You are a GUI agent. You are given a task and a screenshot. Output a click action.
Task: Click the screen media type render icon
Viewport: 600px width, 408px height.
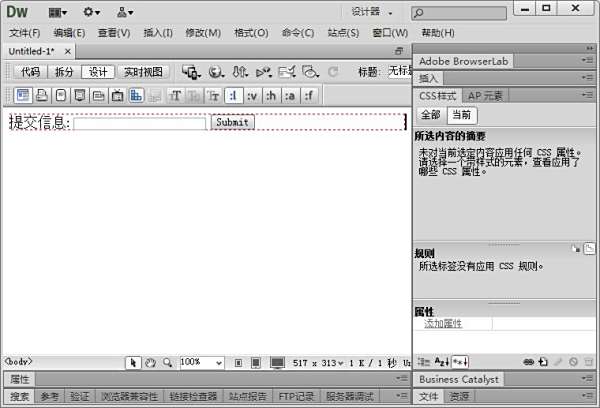coord(23,95)
